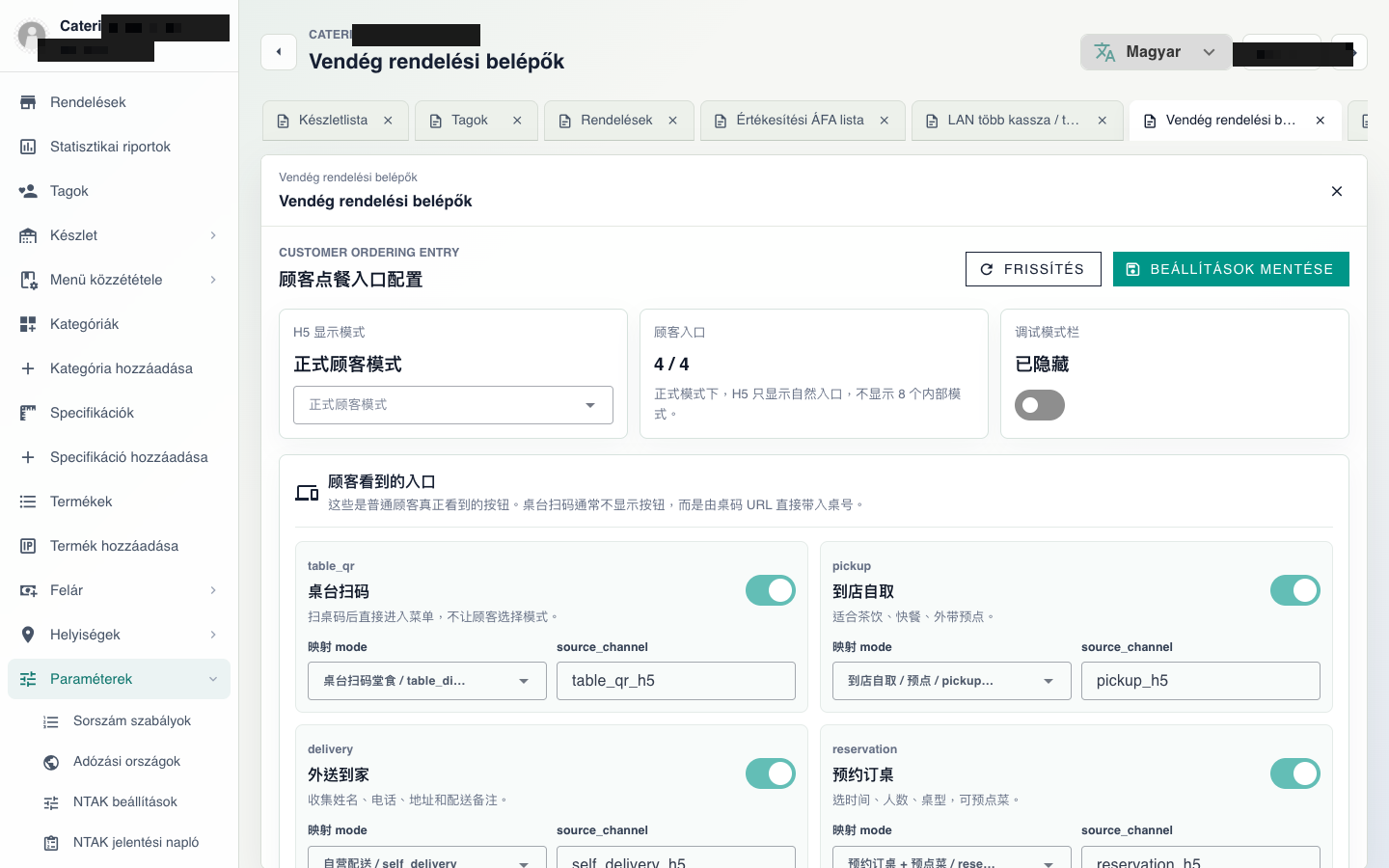Click the Készlet inventory icon
Image resolution: width=1389 pixels, height=868 pixels.
28,235
